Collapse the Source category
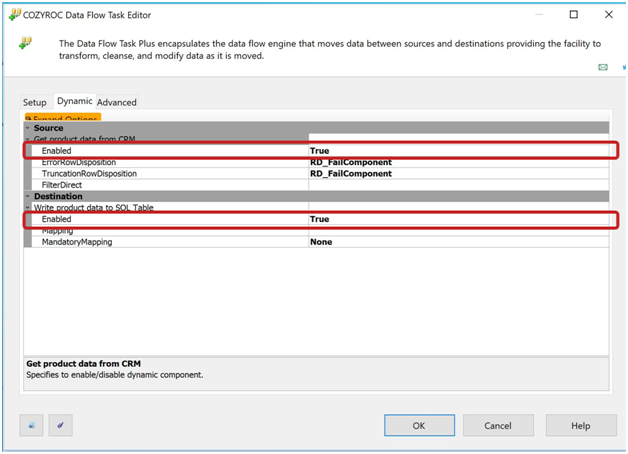 pos(28,128)
